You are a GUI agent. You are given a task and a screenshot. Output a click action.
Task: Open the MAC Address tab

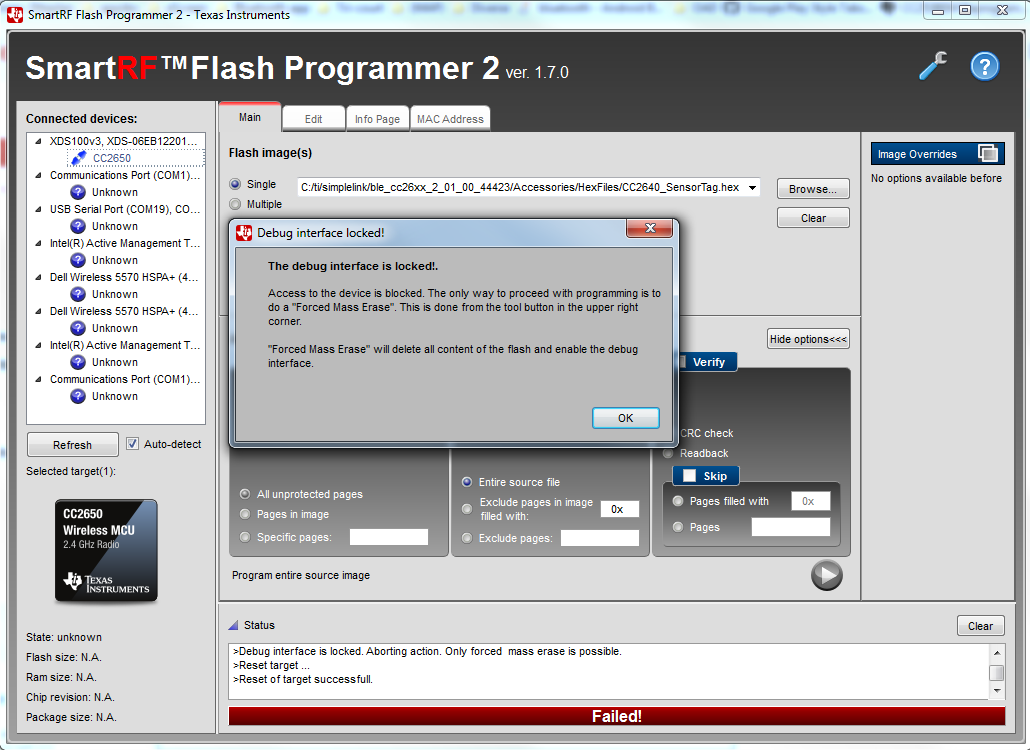450,119
